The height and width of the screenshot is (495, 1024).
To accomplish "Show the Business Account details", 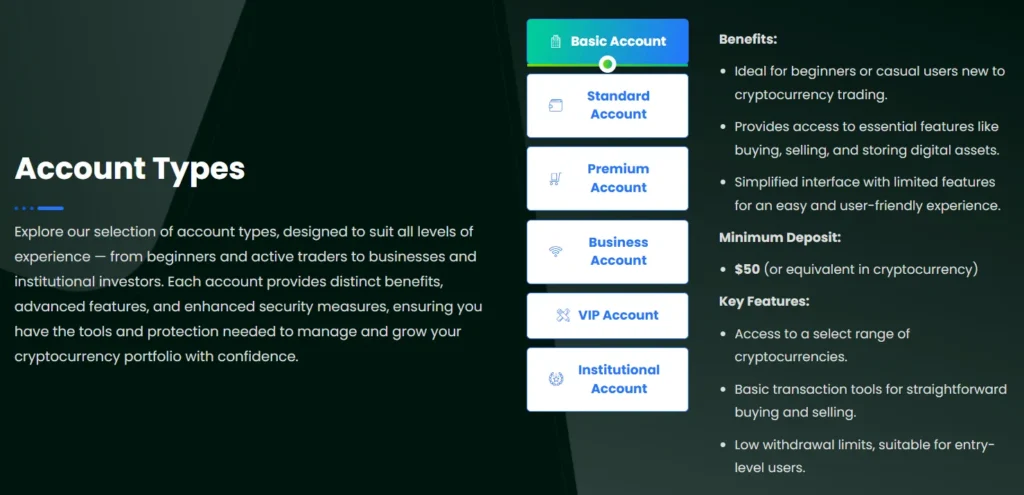I will tap(618, 251).
